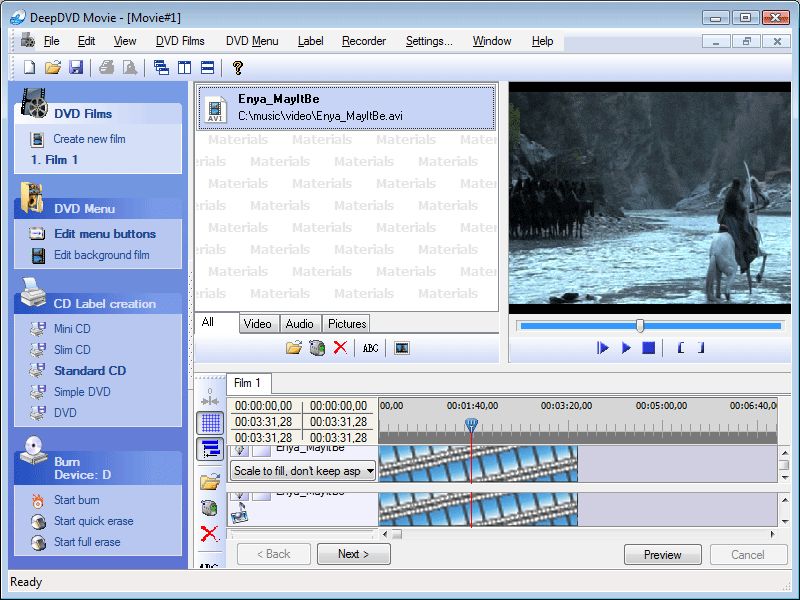Click the ABC rename material icon
Image resolution: width=800 pixels, height=600 pixels.
pos(370,348)
